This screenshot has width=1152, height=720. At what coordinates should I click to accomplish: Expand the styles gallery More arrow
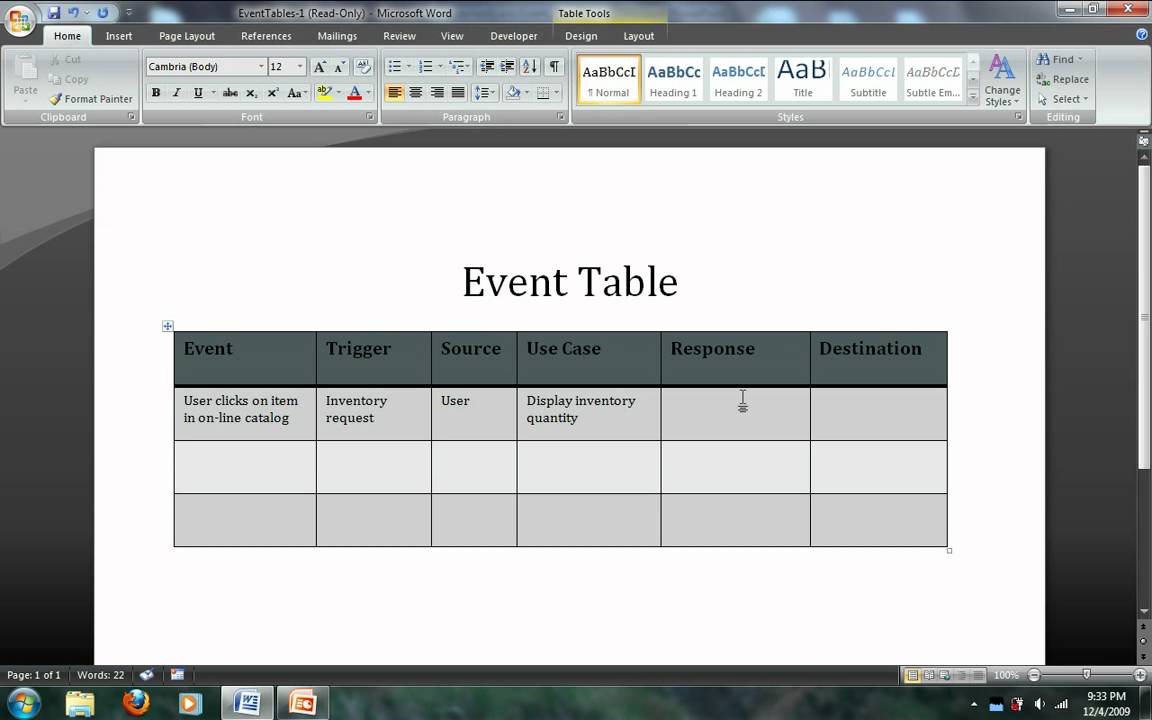coord(973,96)
